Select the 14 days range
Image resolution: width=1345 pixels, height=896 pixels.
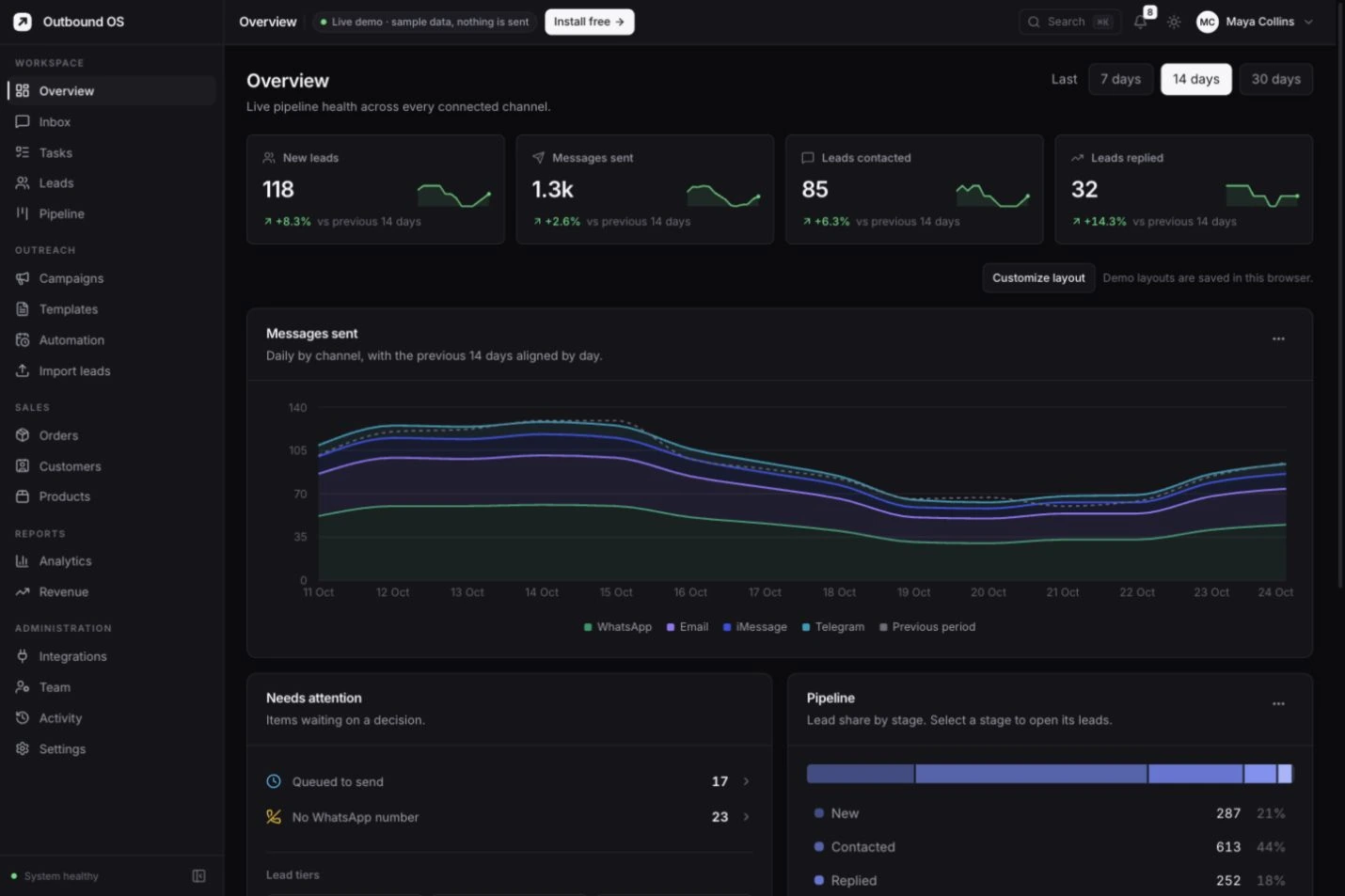[x=1195, y=79]
